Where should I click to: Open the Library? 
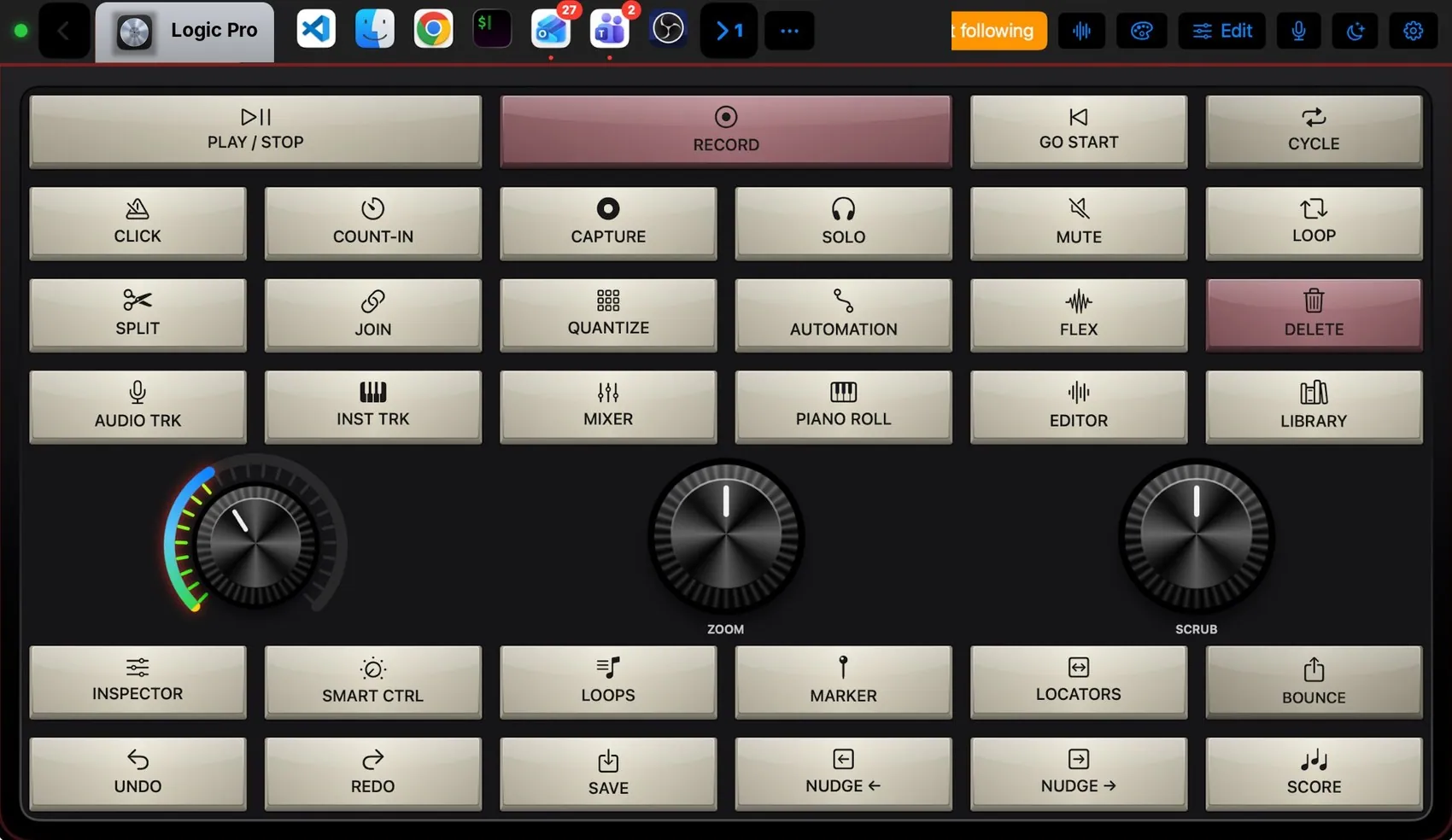coord(1314,406)
